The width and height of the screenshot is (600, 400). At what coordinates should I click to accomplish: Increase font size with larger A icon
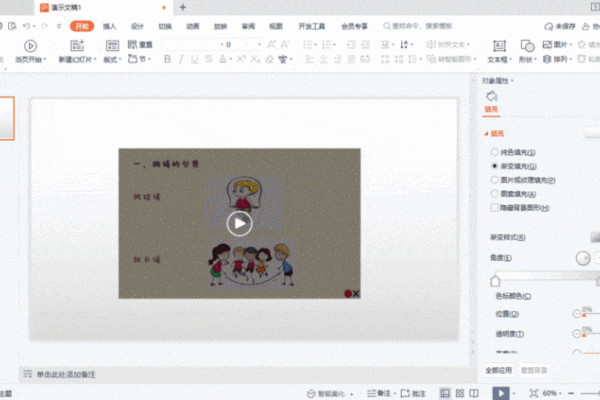coord(271,45)
